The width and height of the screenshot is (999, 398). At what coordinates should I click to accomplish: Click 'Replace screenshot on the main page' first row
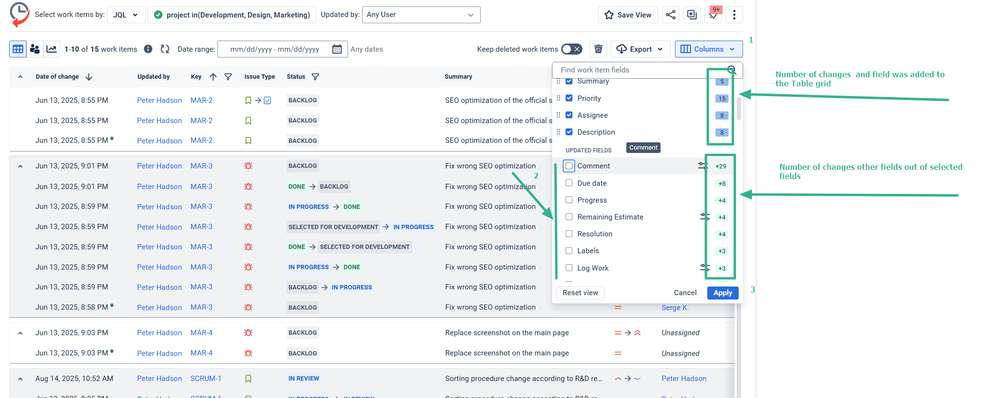[x=507, y=332]
